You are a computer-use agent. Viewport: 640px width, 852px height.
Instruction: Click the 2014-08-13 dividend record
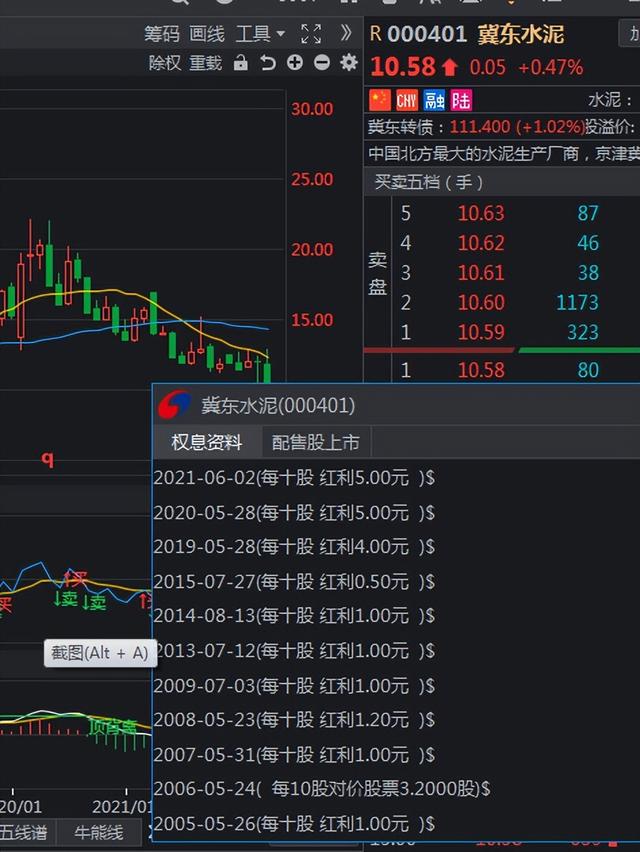point(294,616)
